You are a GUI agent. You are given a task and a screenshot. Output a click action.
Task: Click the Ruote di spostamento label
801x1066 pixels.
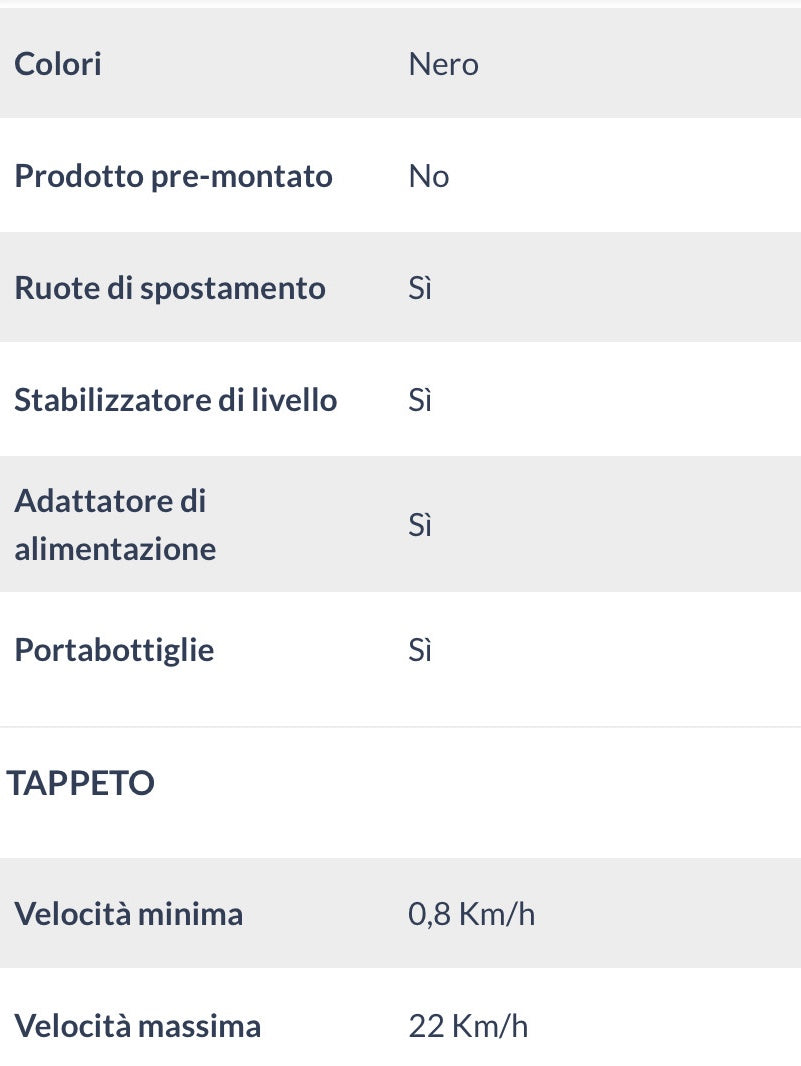coord(170,288)
